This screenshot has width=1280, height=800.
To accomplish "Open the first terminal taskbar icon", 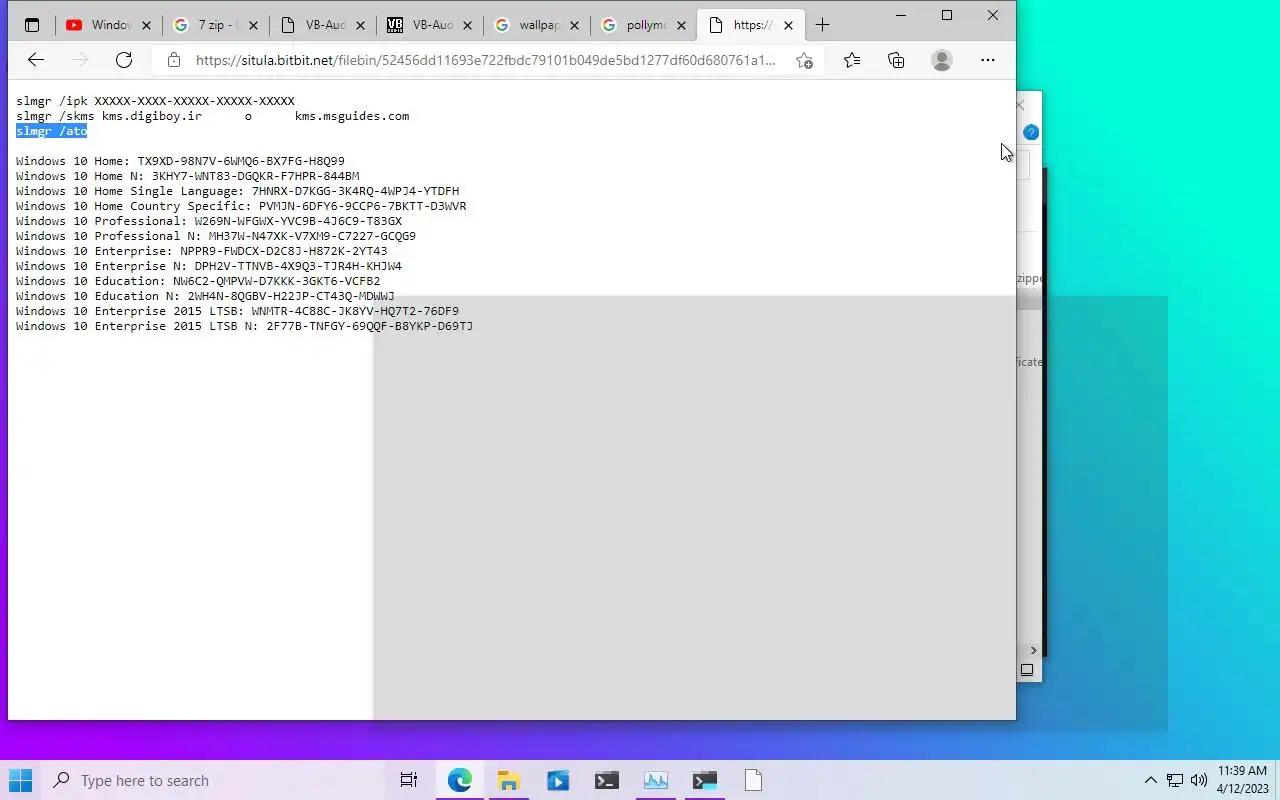I will pos(606,780).
